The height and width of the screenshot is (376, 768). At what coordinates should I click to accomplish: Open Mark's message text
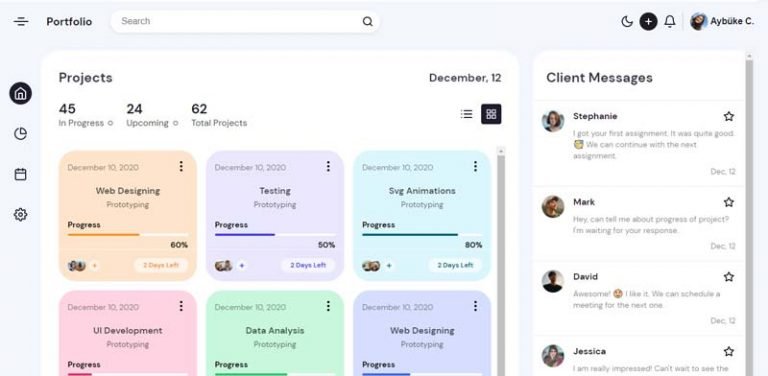pos(651,225)
